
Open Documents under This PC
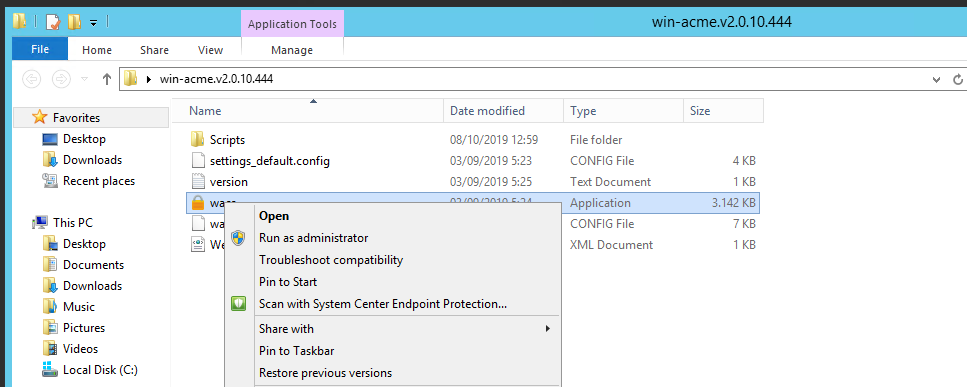[93, 264]
